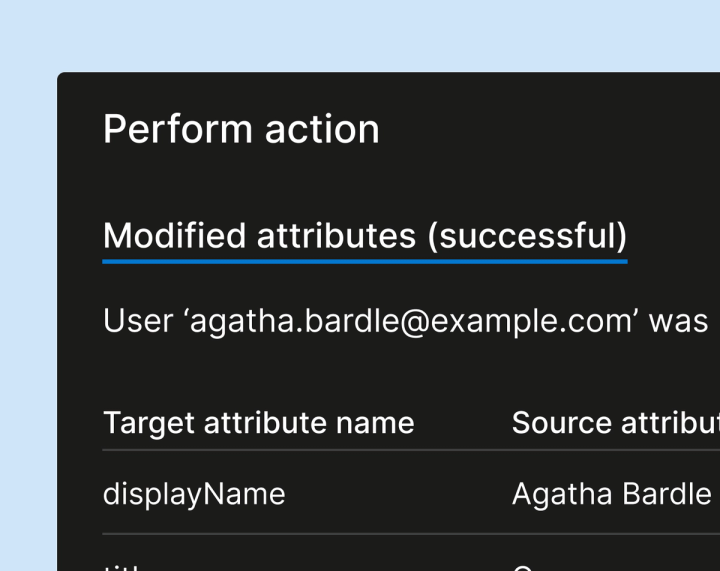
Task: Select the "Modified attributes (successful)" tab
Action: coord(365,236)
